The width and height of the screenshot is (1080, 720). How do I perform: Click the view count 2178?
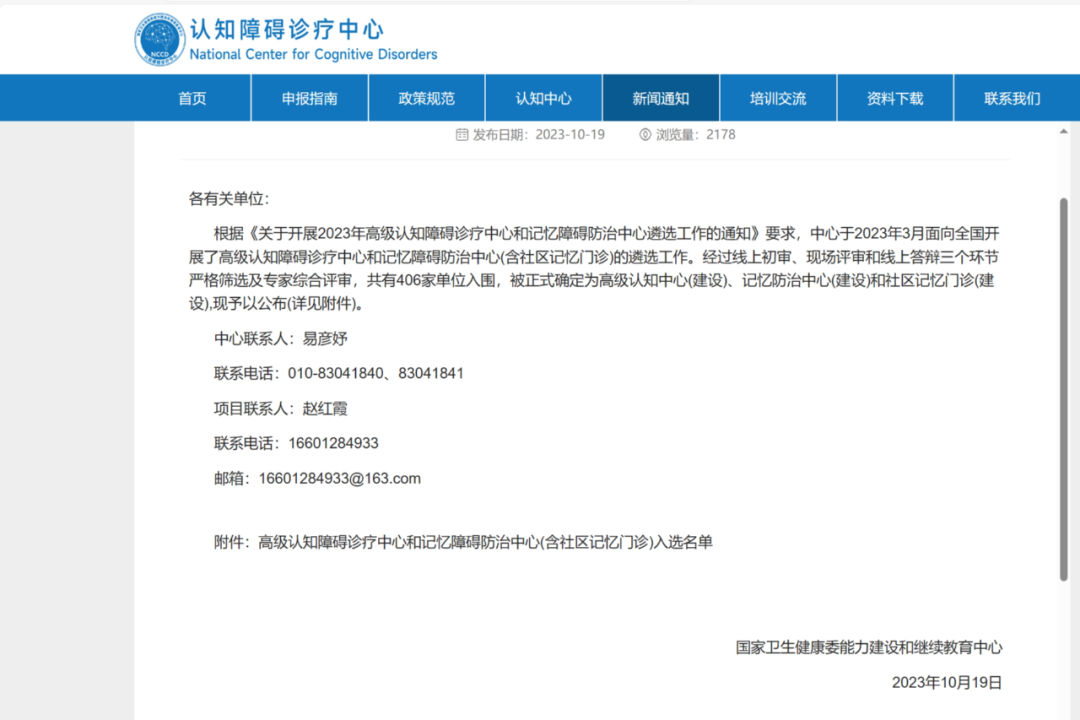coord(720,134)
